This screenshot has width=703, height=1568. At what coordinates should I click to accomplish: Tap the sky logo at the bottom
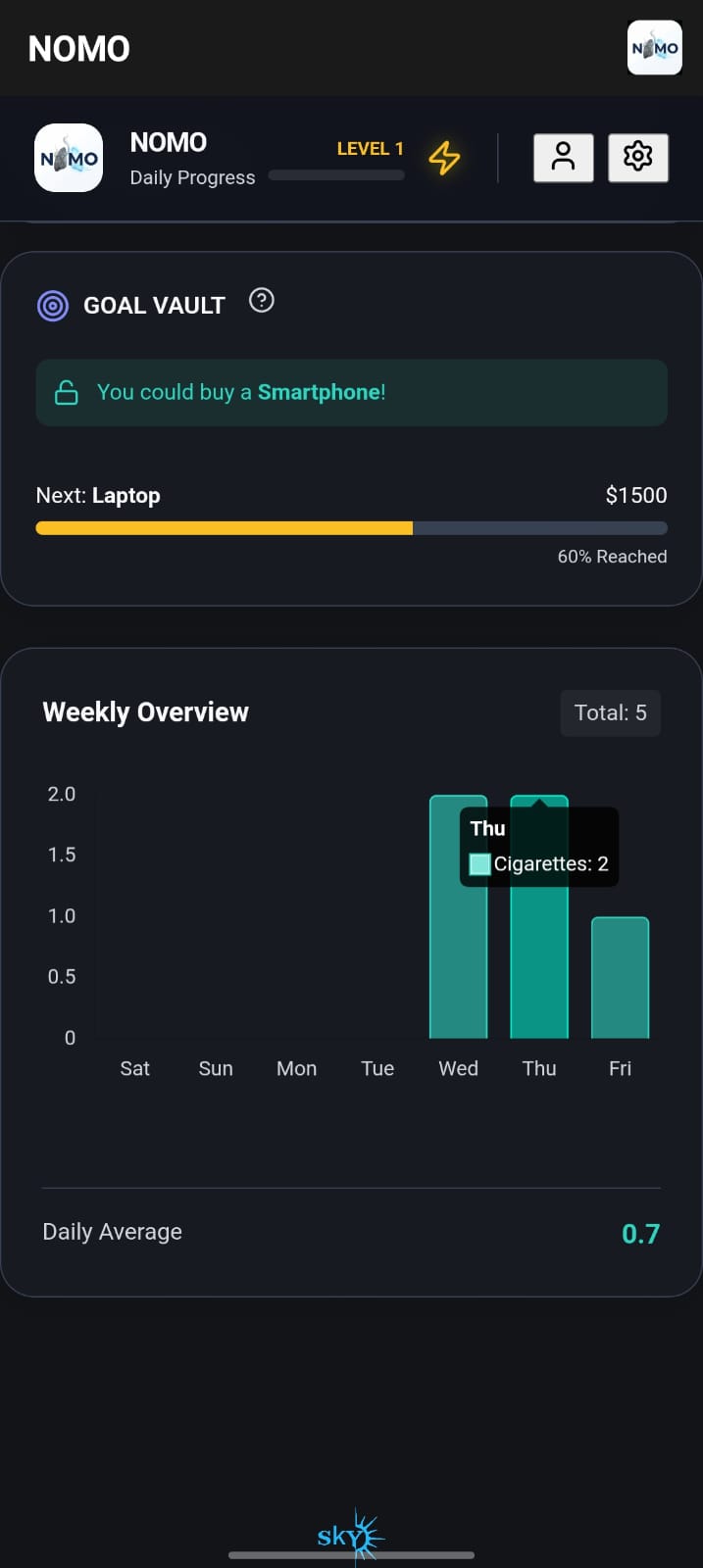349,1536
